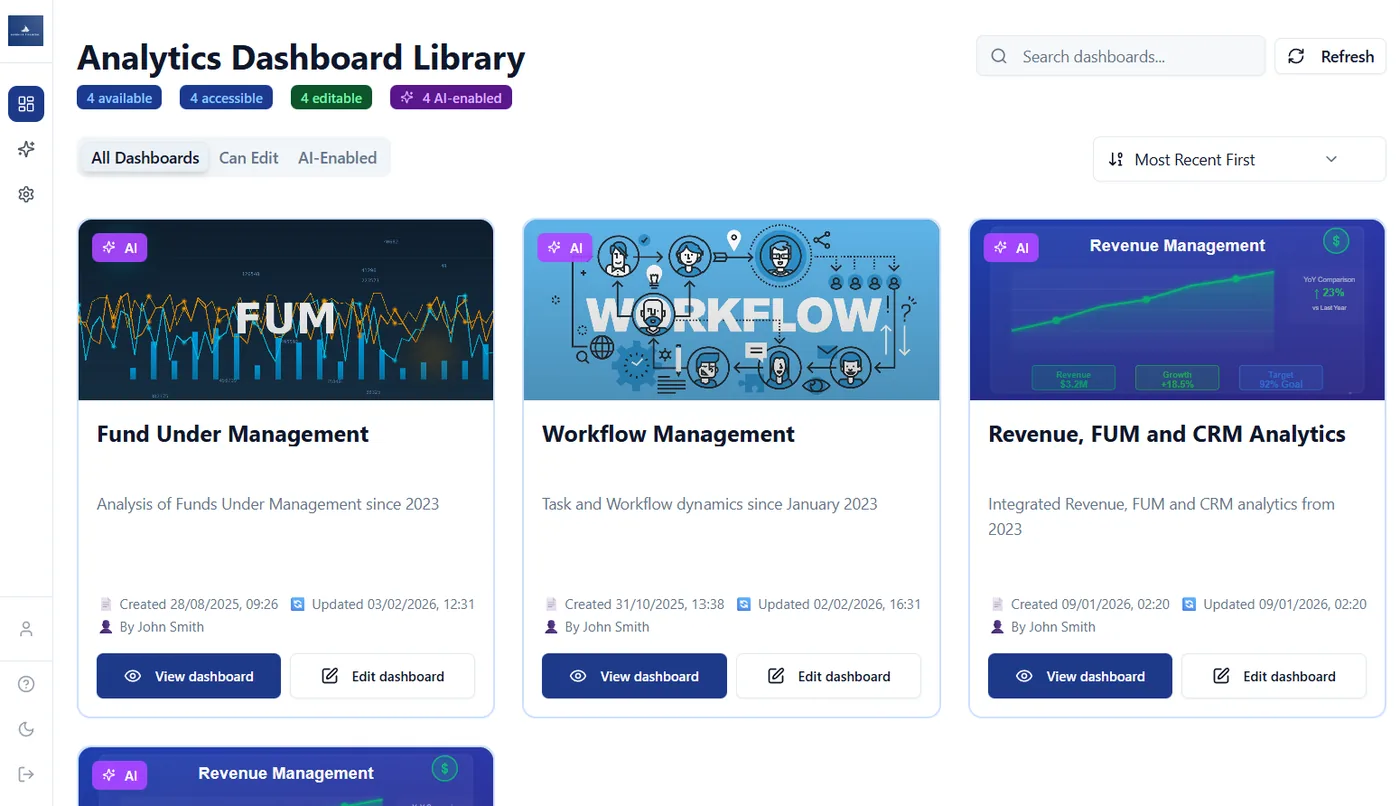Click the Workflow card thumbnail image
The image size is (1400, 806).
point(731,310)
